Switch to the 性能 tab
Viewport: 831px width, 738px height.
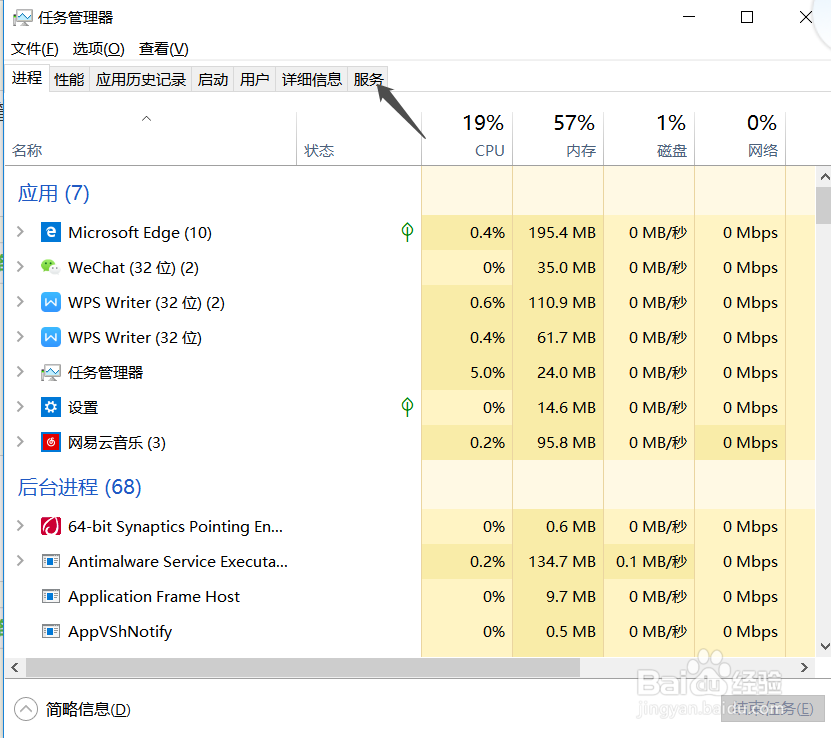(x=69, y=79)
